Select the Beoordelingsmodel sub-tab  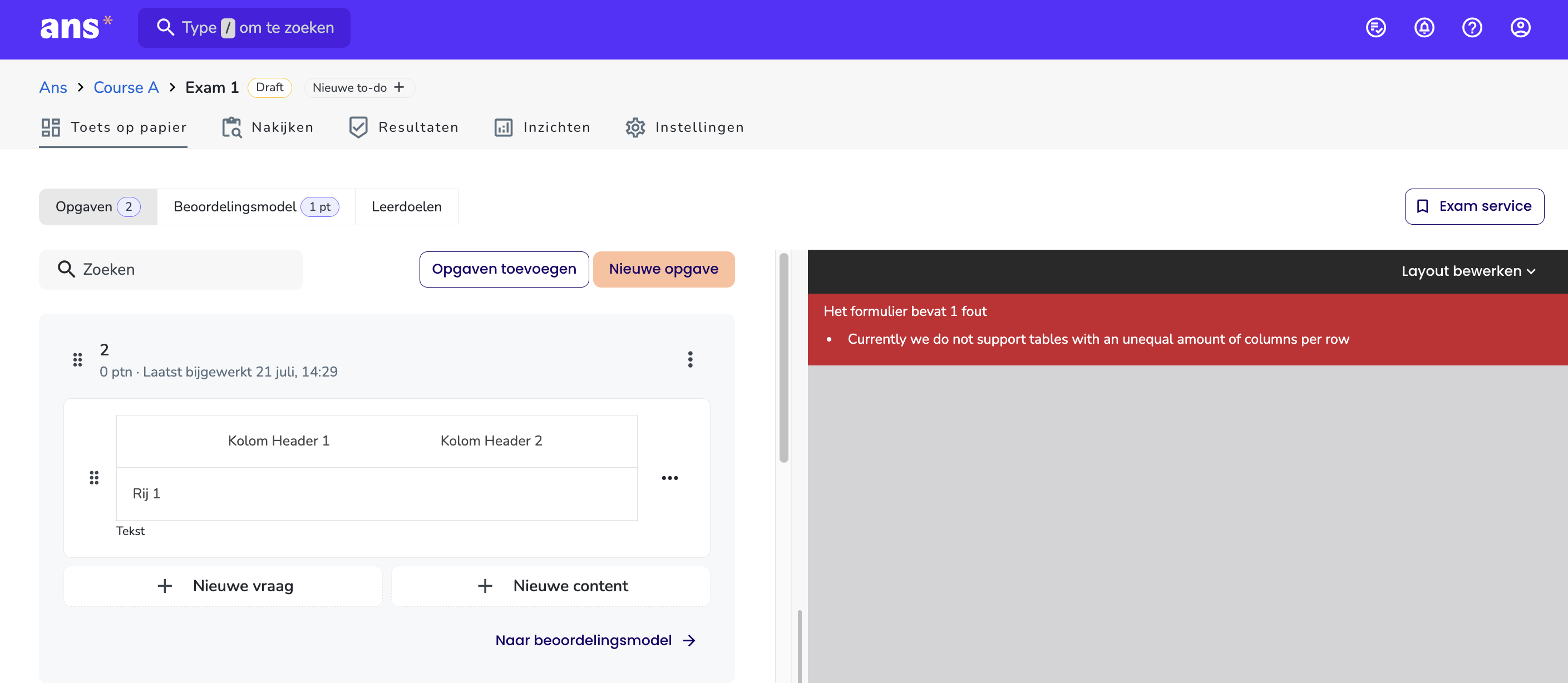coord(257,207)
